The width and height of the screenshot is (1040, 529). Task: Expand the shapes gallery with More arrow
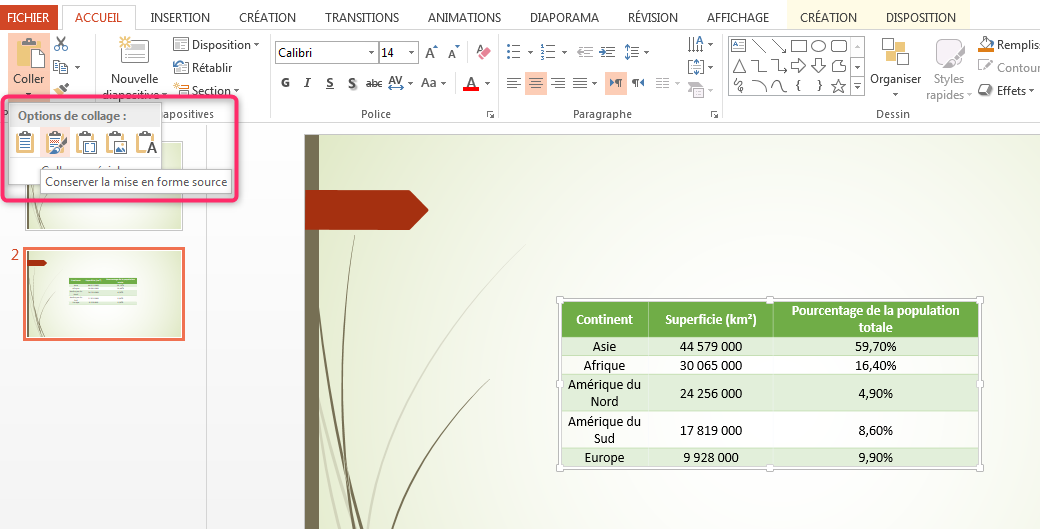point(858,86)
